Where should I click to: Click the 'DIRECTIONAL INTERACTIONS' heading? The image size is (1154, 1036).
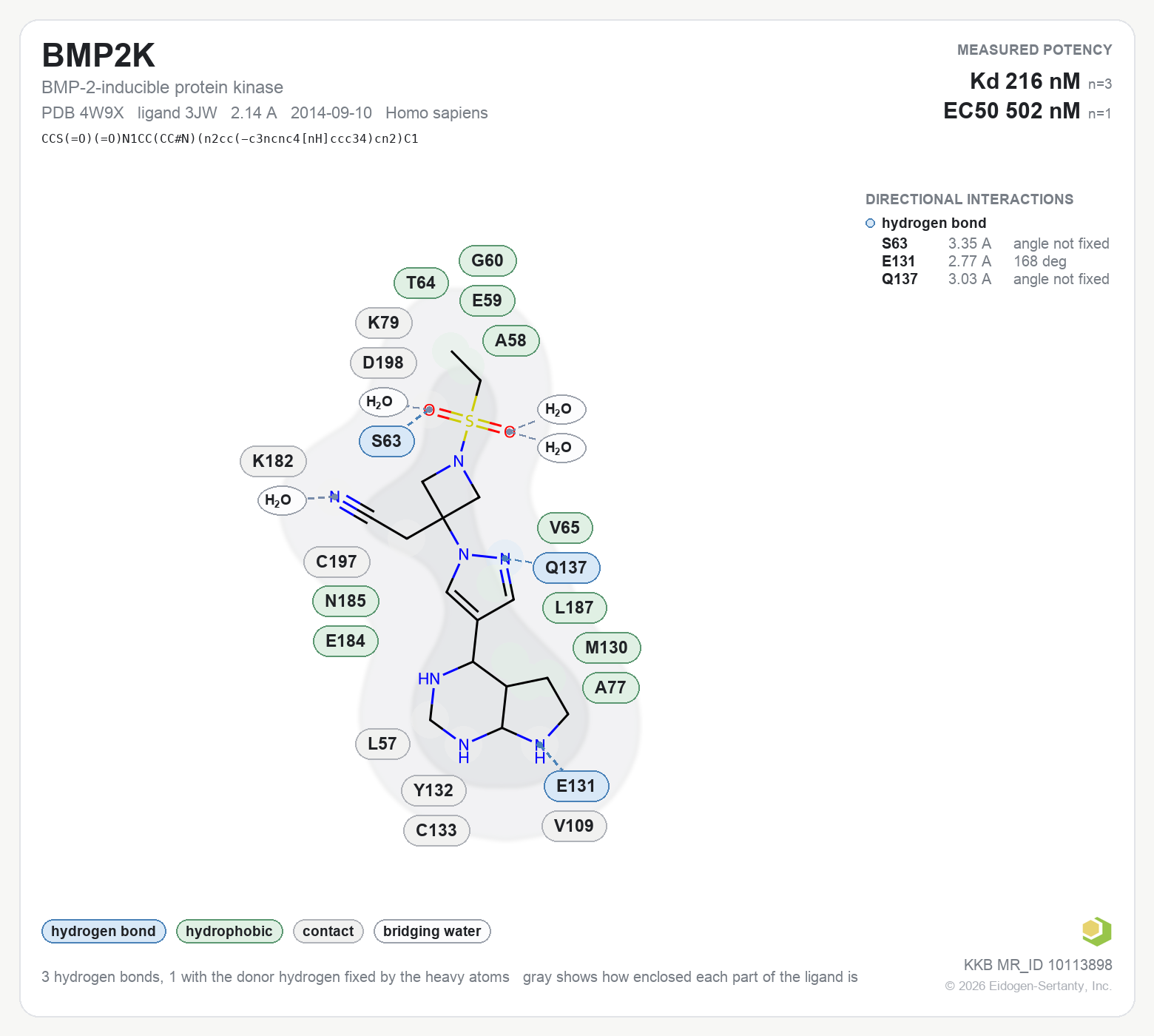[x=970, y=199]
